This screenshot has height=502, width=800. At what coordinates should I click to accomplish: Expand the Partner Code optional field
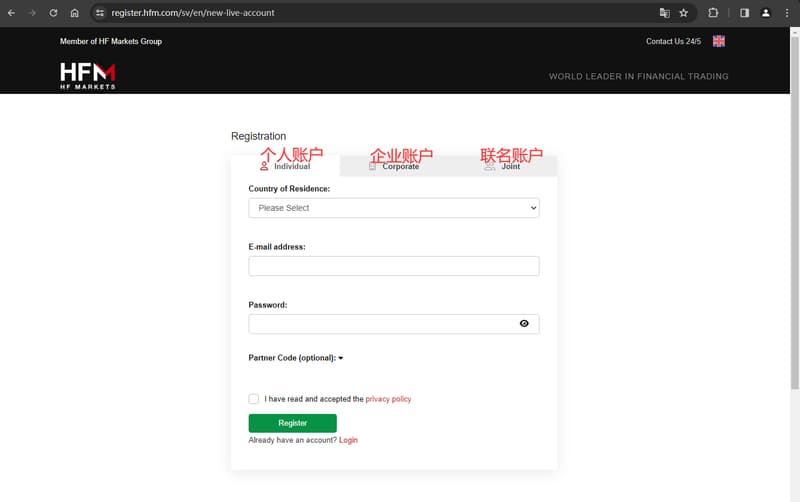[x=296, y=358]
